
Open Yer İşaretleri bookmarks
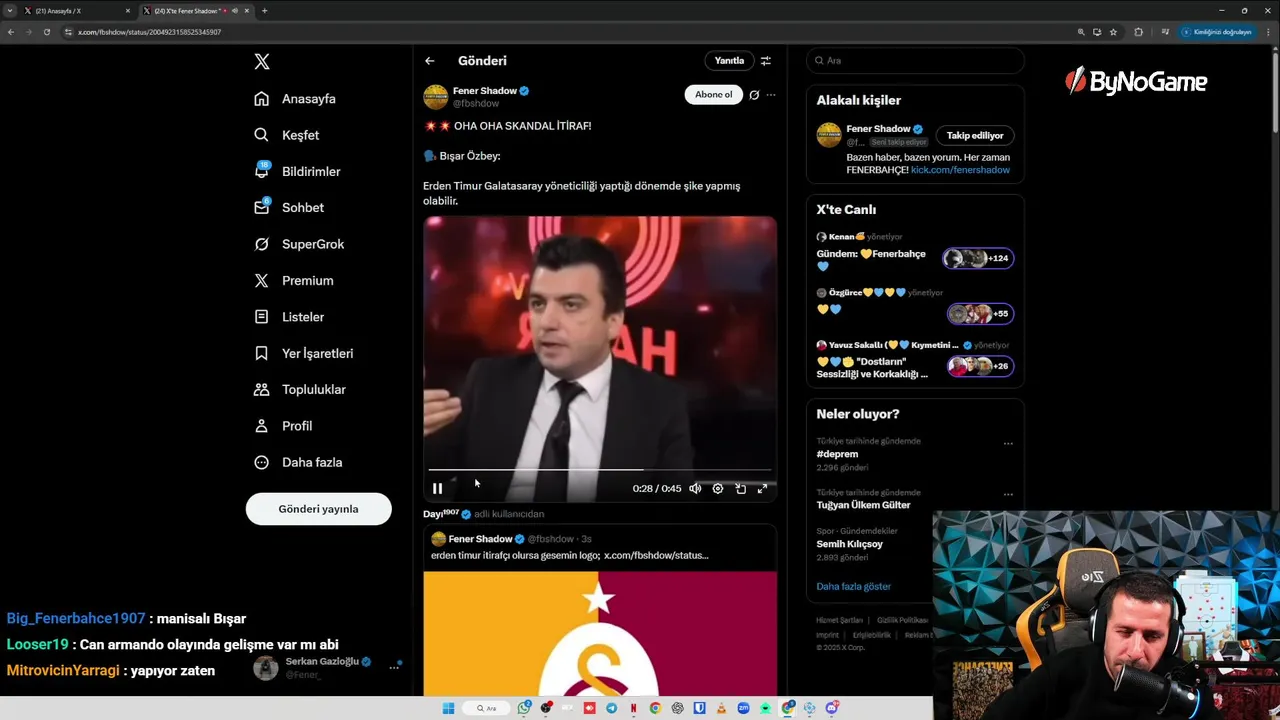tap(303, 353)
